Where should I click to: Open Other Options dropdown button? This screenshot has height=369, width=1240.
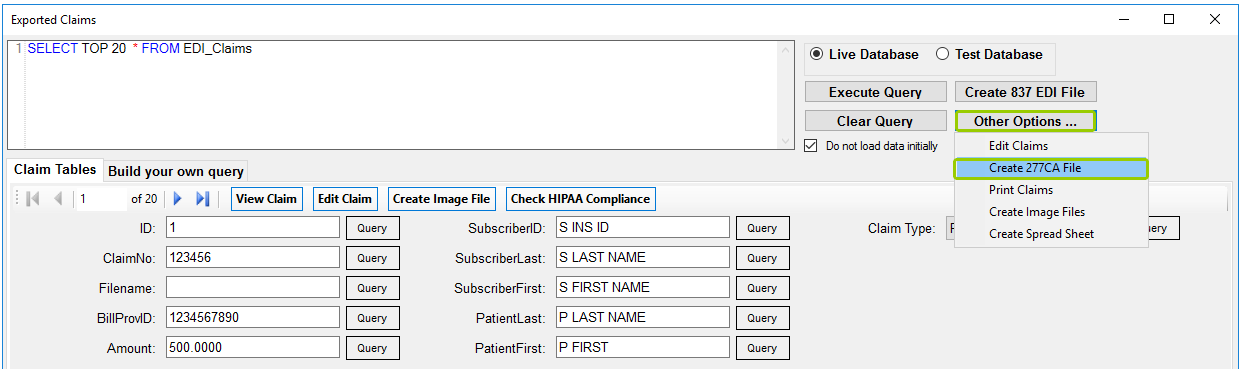tap(1025, 121)
